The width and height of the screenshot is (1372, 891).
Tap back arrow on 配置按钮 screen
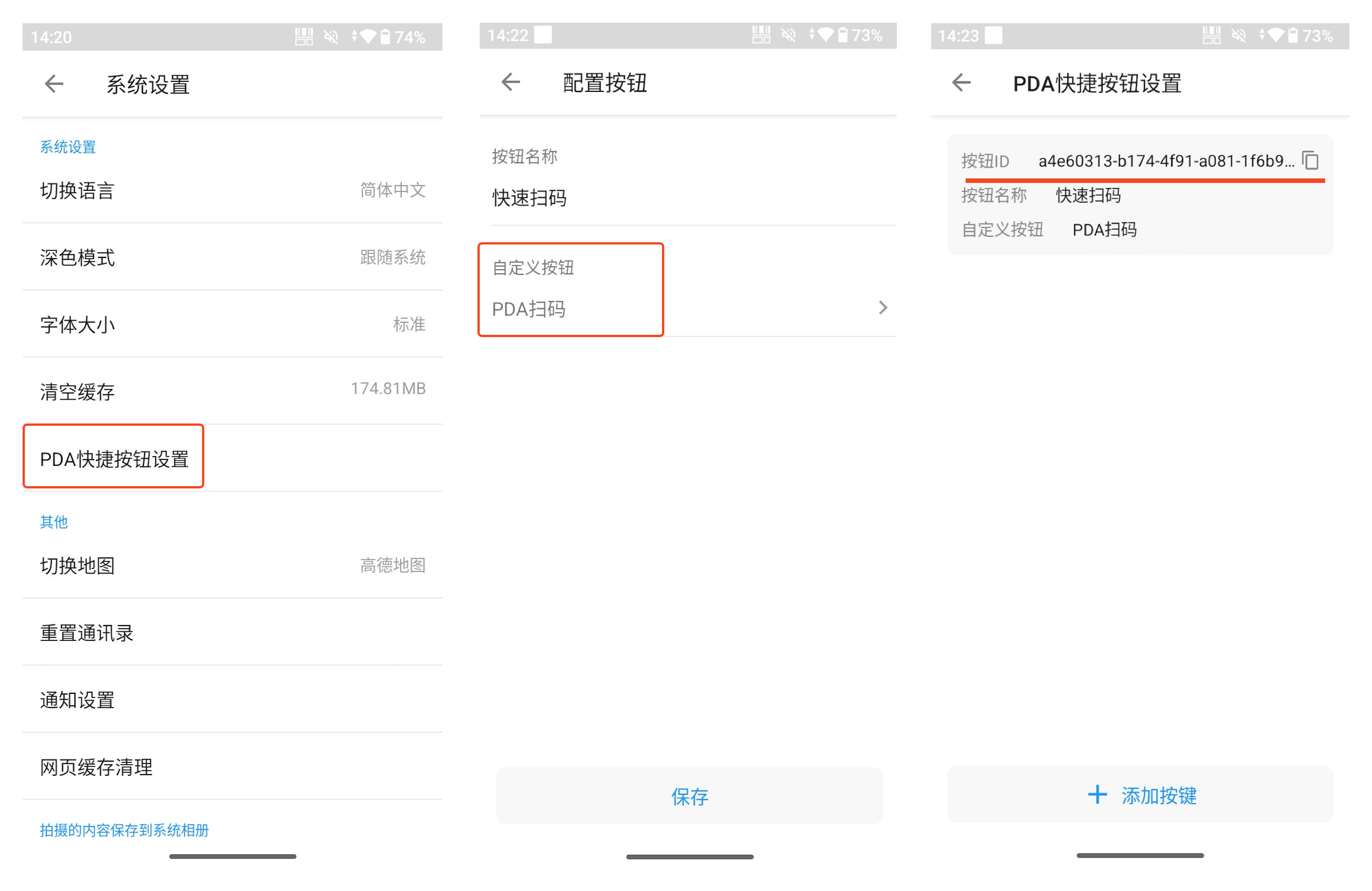(511, 82)
